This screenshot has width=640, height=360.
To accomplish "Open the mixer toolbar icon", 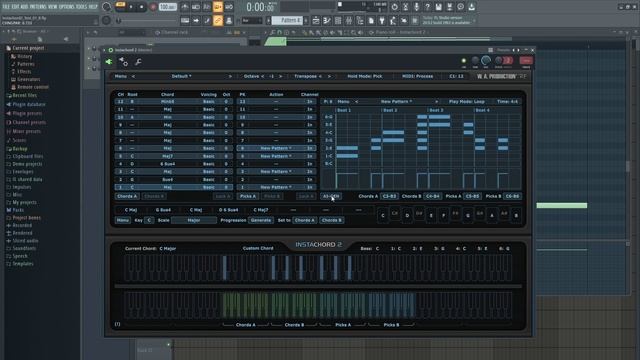I will point(349,20).
